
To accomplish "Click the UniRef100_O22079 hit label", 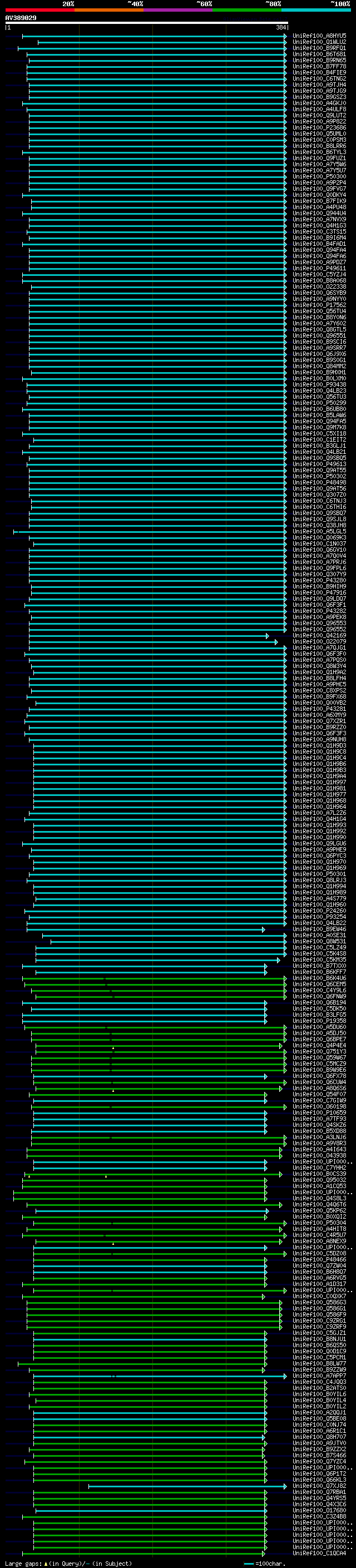I will pos(319,641).
